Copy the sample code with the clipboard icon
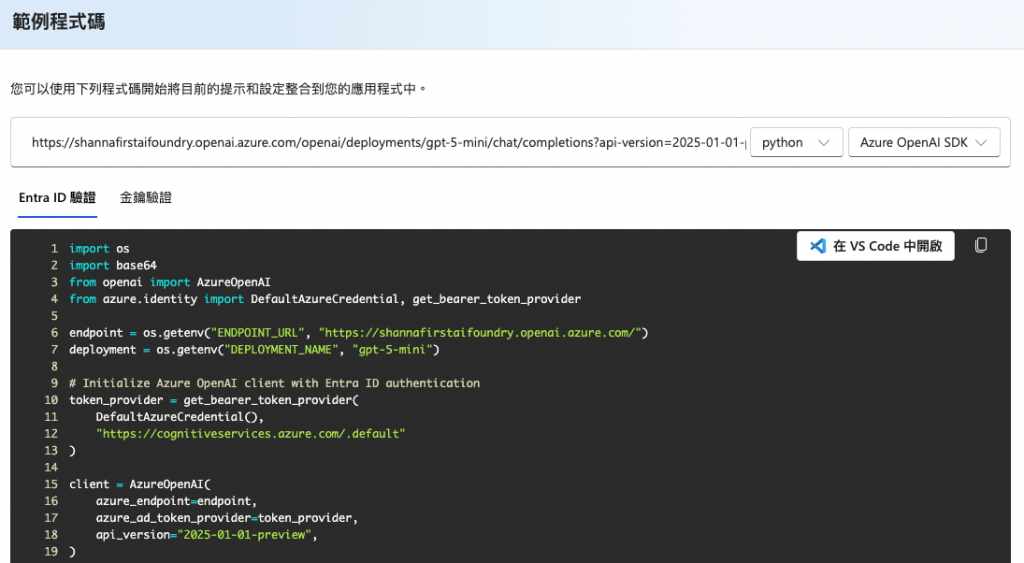The image size is (1024, 563). click(980, 246)
